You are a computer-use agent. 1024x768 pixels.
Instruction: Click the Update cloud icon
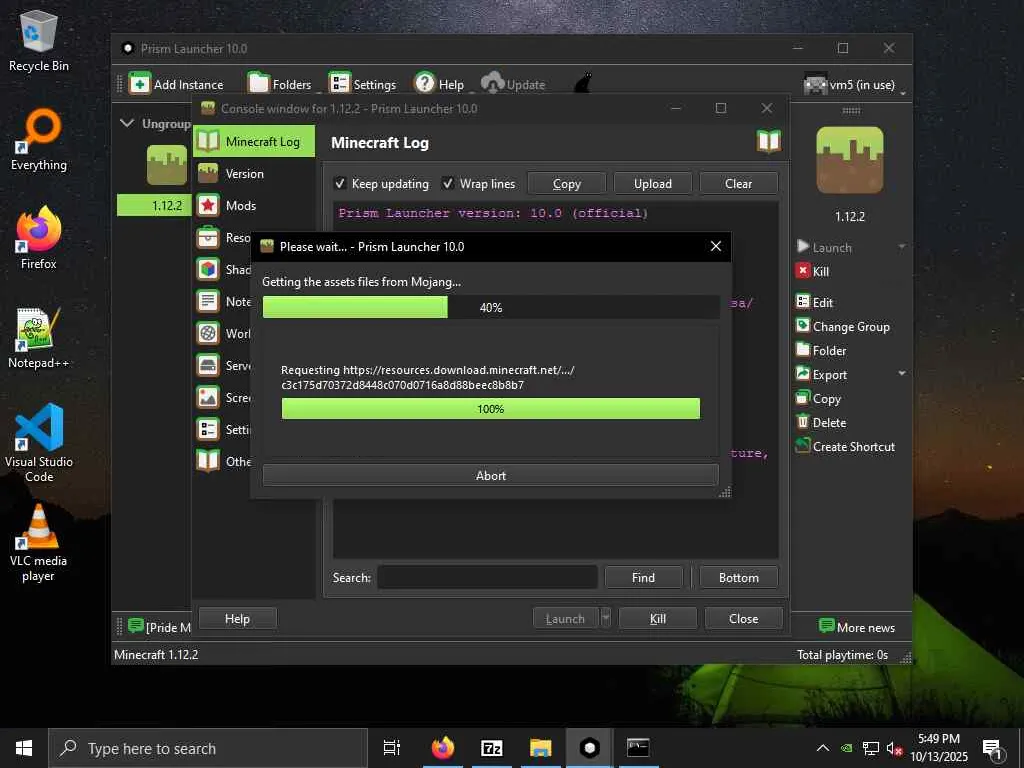tap(492, 84)
